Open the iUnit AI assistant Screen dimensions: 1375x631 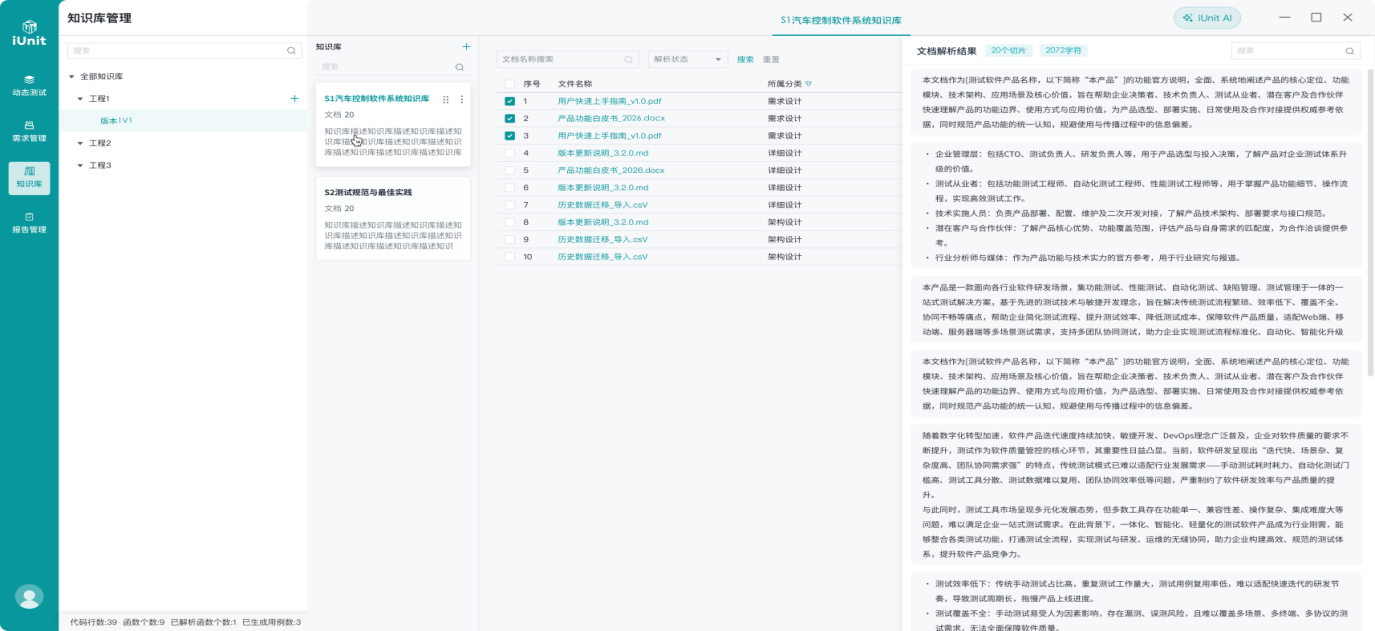[x=1208, y=18]
